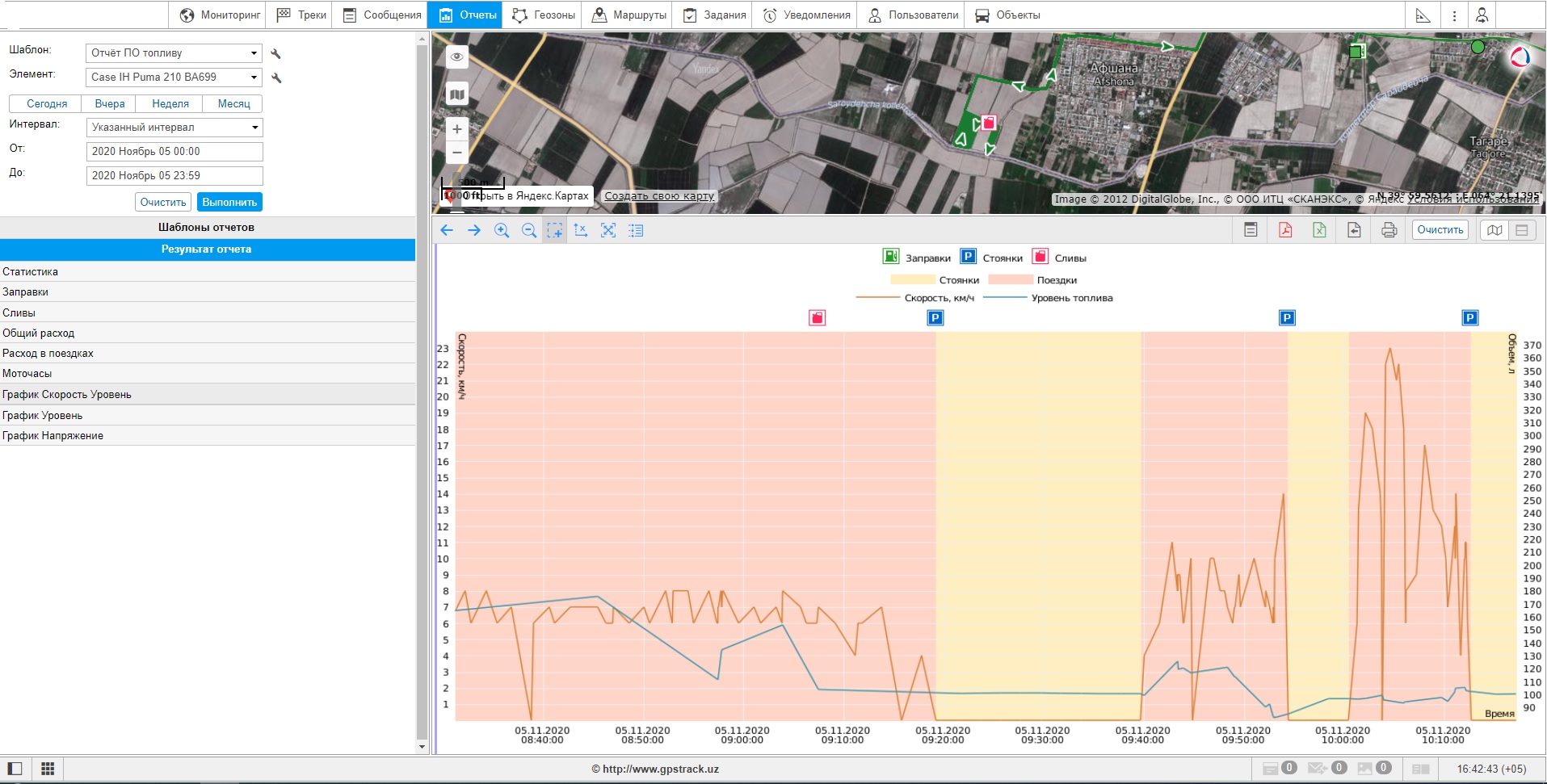Viewport: 1547px width, 784px height.
Task: Toggle the eye visibility button on the map
Action: click(457, 57)
